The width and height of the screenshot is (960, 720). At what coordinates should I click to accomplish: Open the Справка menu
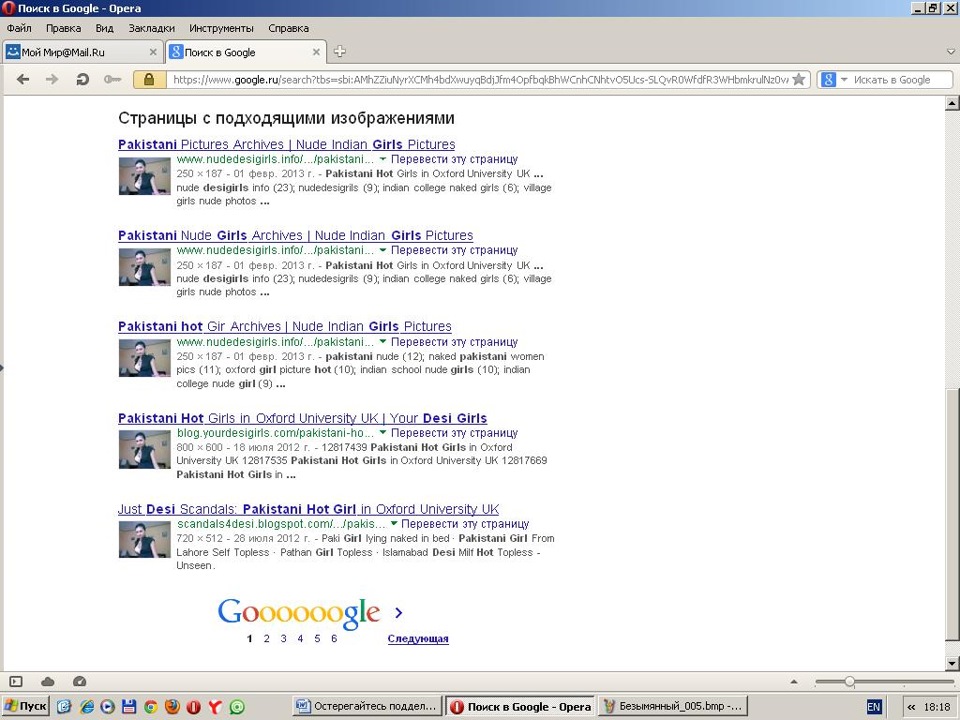coord(288,28)
